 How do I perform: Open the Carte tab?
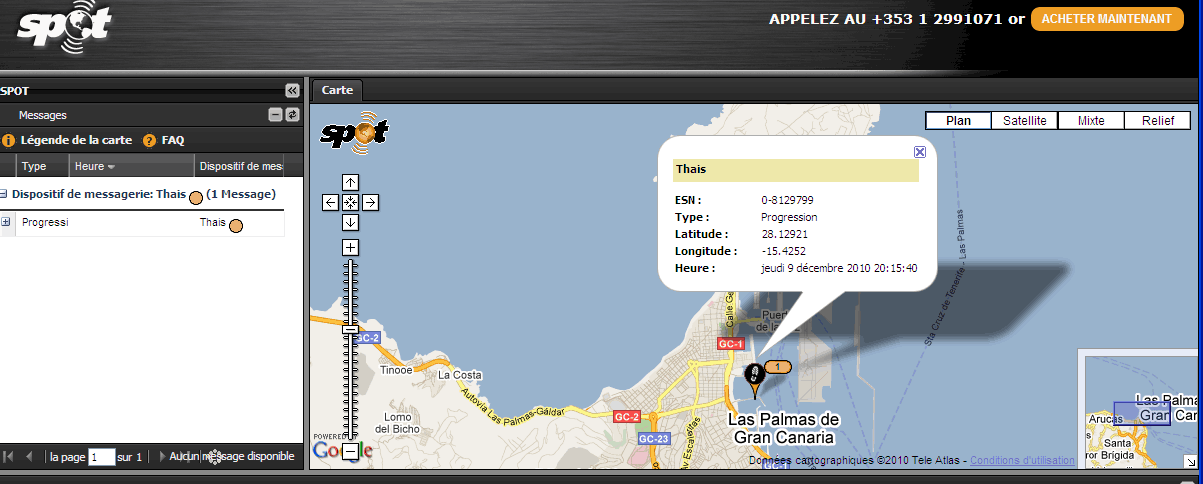click(x=337, y=90)
